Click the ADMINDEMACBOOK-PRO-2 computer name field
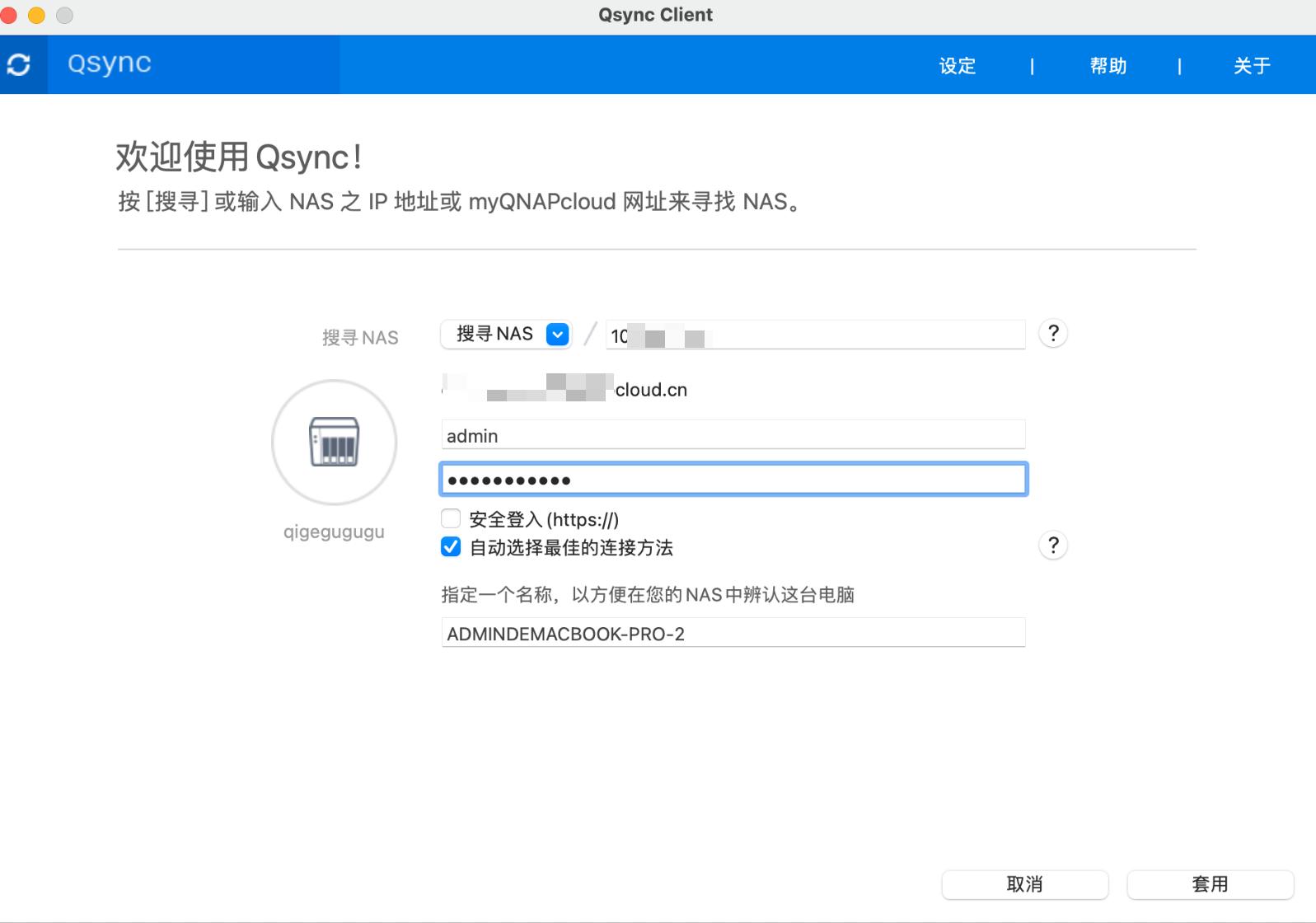The width and height of the screenshot is (1316, 923). 733,633
